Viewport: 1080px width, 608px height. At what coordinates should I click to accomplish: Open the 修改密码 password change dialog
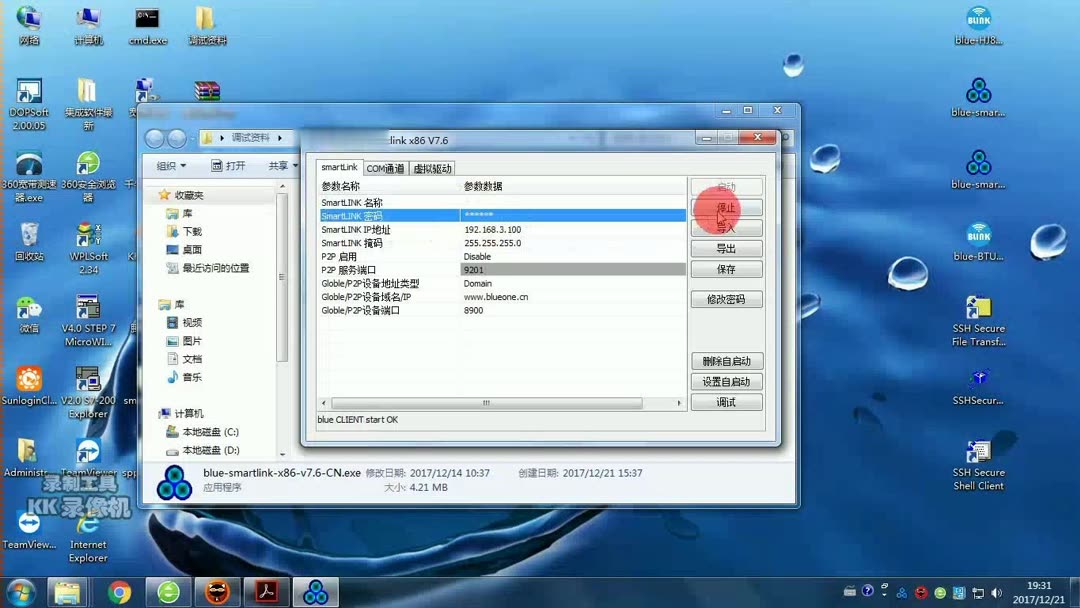tap(726, 298)
